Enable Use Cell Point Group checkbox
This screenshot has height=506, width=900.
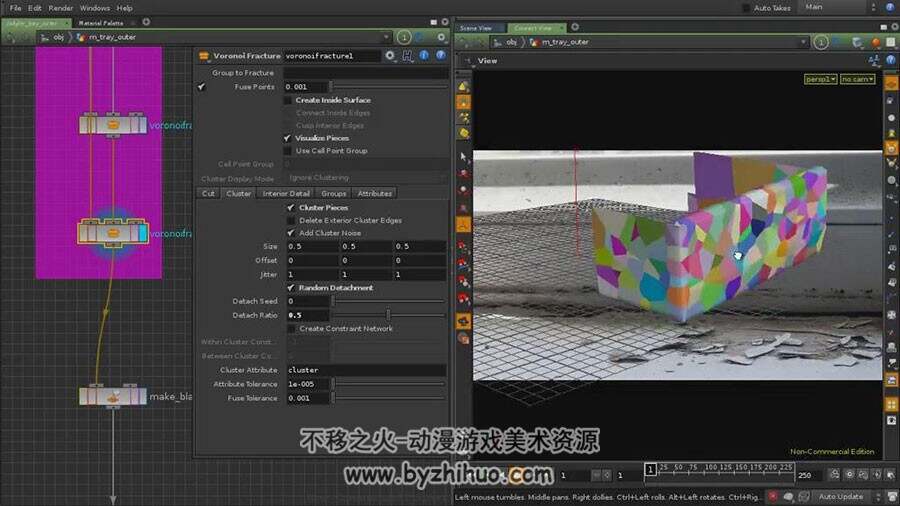pos(288,151)
